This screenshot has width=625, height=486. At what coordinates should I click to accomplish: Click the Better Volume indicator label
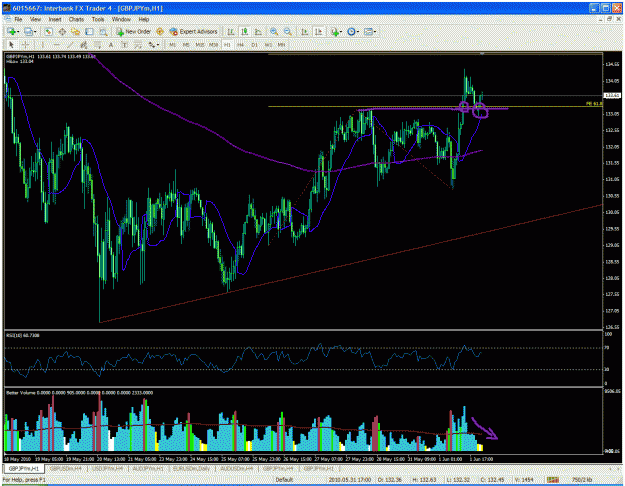[79, 393]
